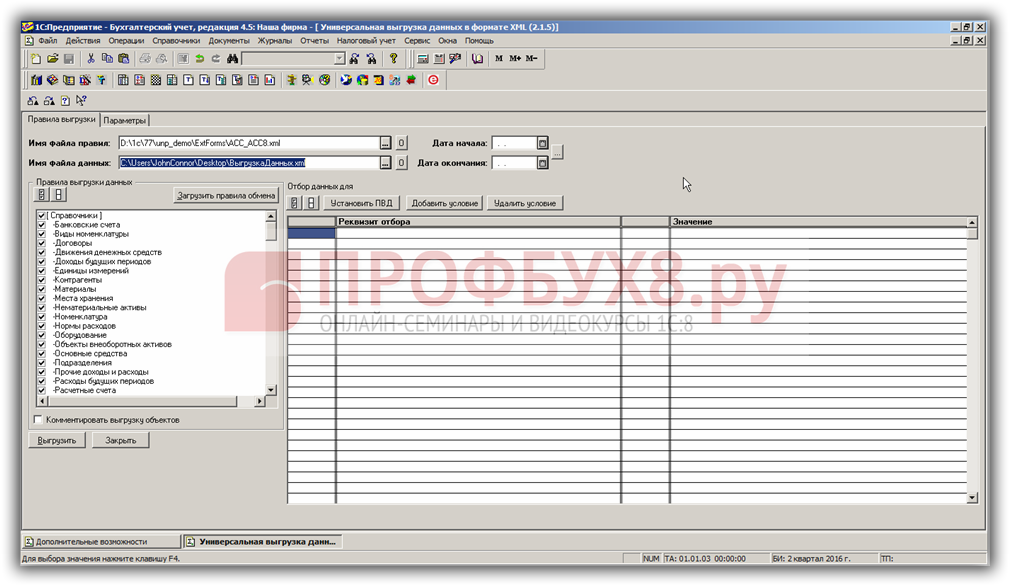Click unmark-all icon in export rules group

(58, 194)
